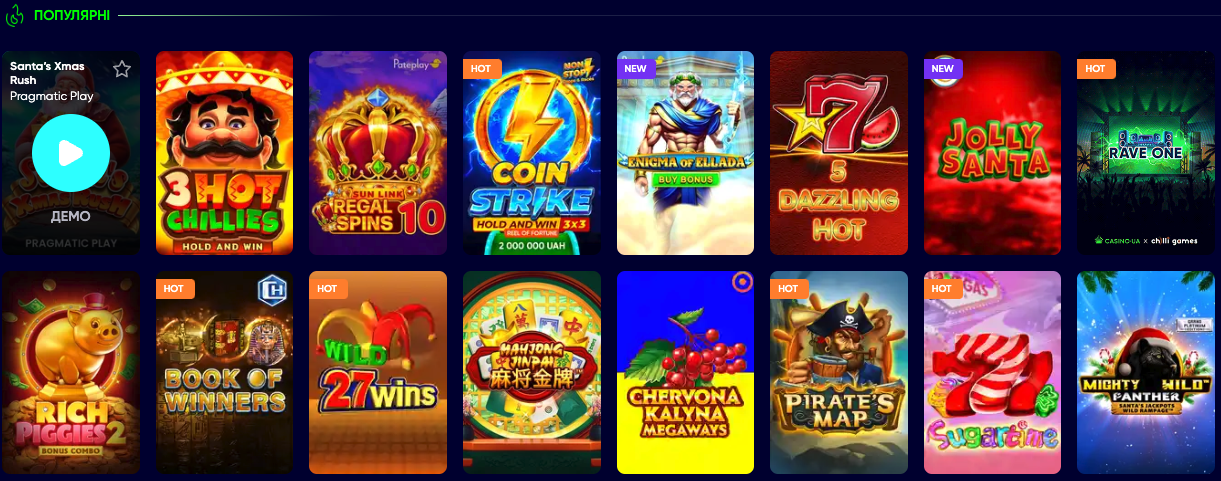
Task: Open the Sugartime game tile
Action: click(992, 372)
